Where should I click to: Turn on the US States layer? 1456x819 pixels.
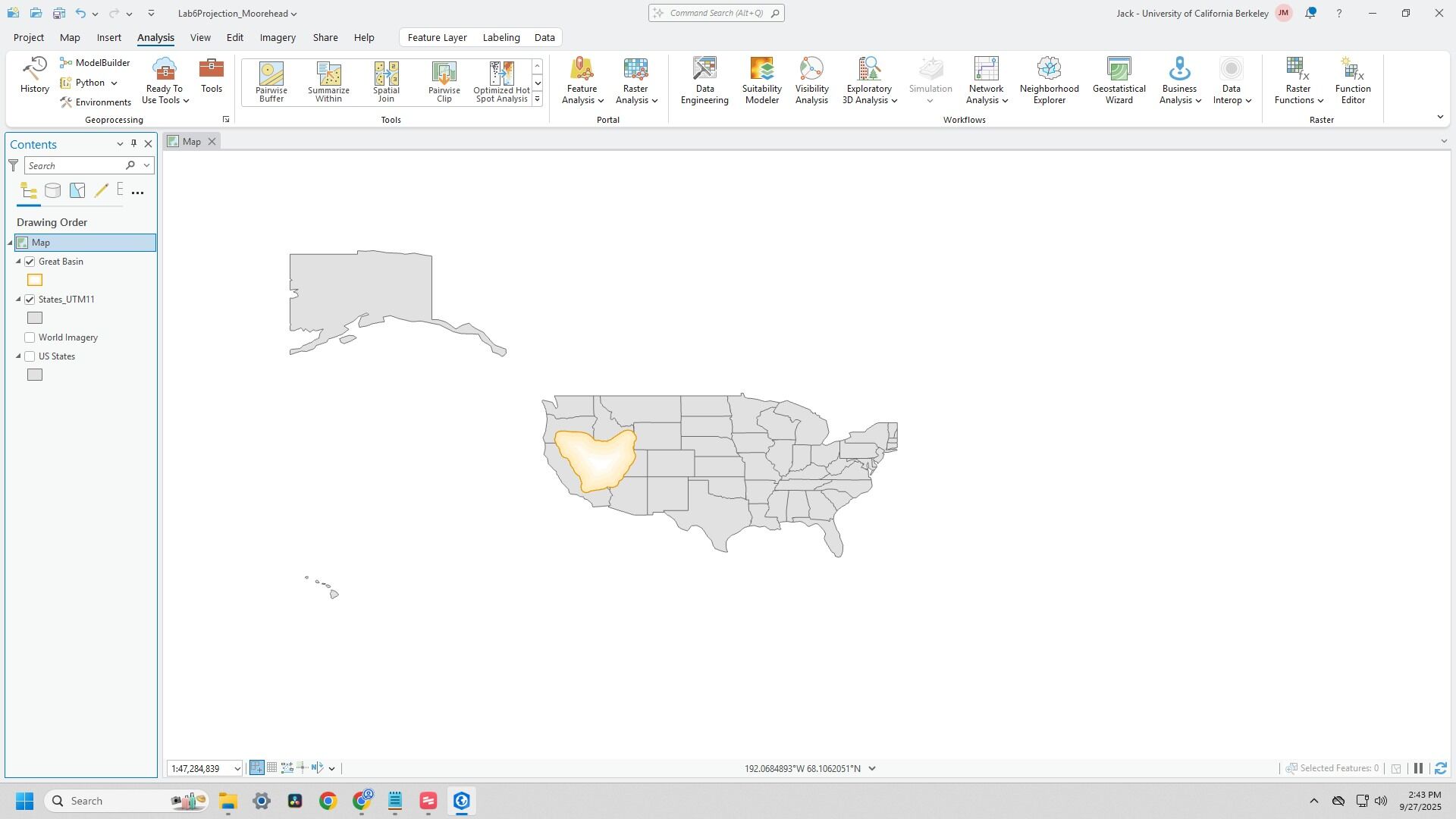(x=30, y=356)
